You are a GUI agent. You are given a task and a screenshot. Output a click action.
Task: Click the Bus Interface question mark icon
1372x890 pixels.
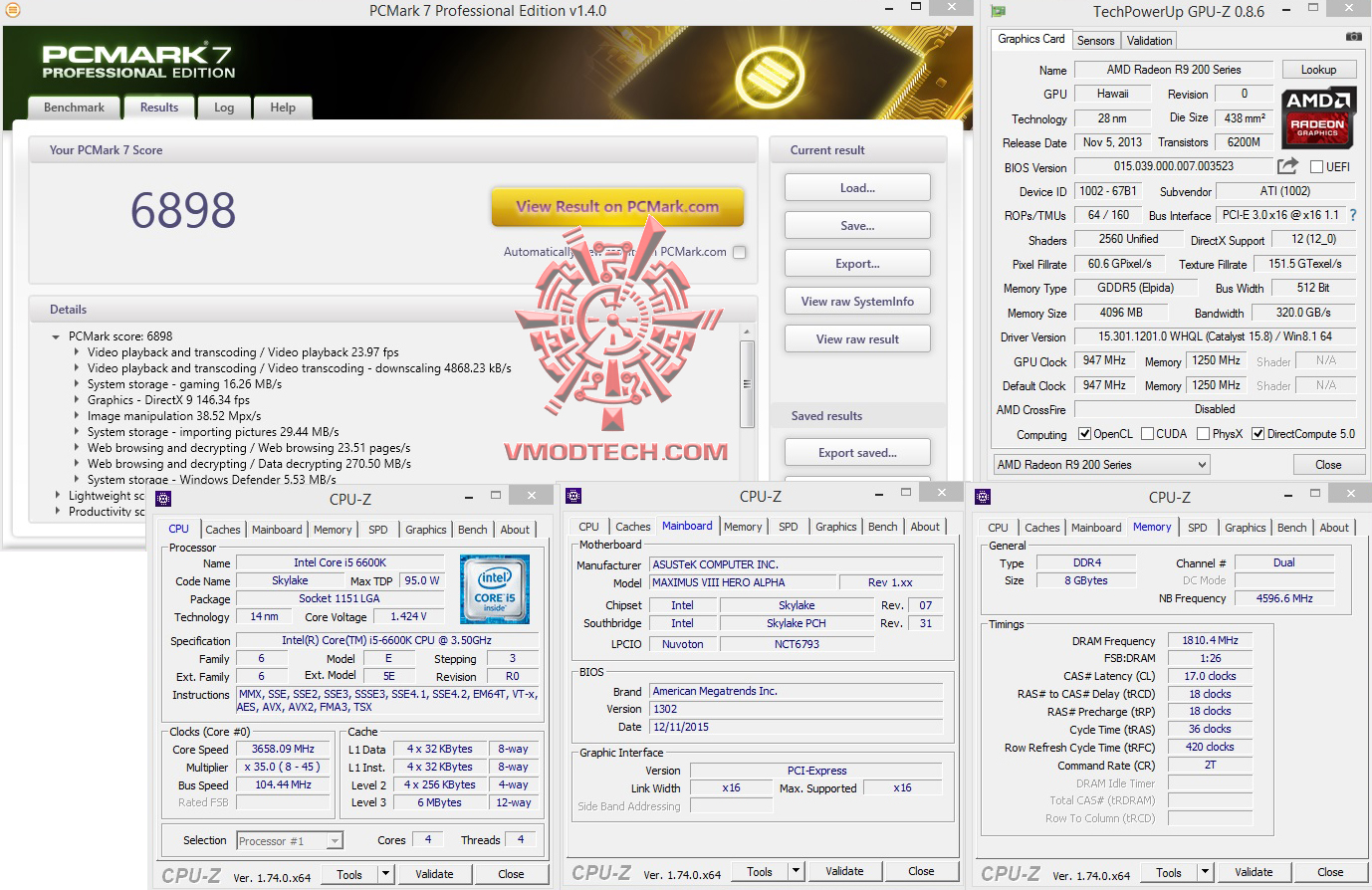click(1352, 215)
